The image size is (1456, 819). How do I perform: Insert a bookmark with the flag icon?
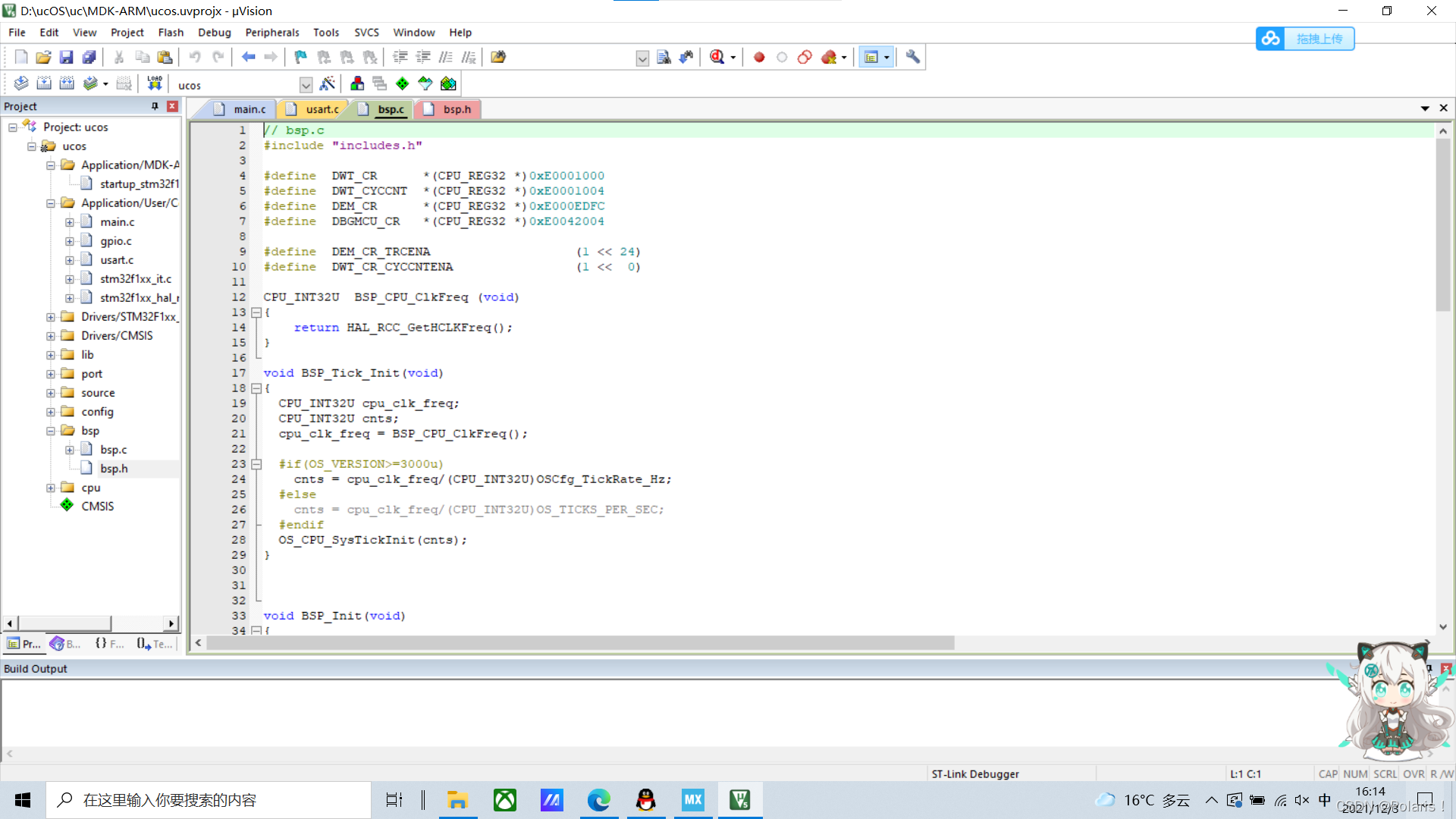tap(301, 57)
